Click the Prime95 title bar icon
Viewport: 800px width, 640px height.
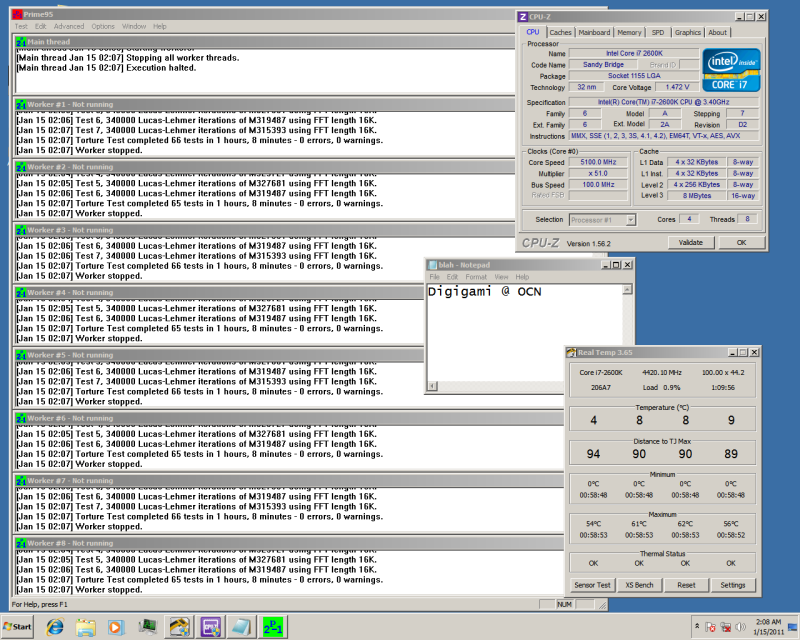pos(17,14)
